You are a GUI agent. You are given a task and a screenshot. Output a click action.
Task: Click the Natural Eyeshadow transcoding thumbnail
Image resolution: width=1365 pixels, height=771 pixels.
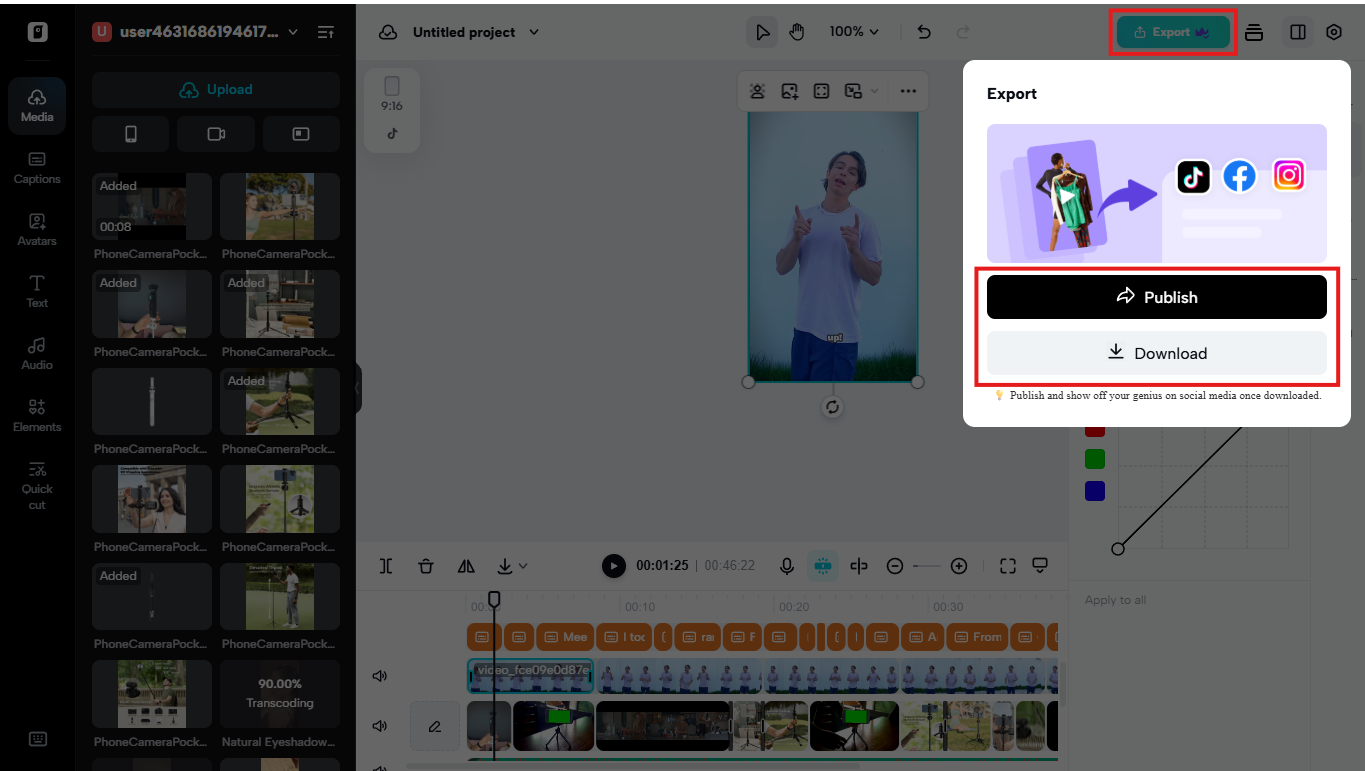click(279, 694)
